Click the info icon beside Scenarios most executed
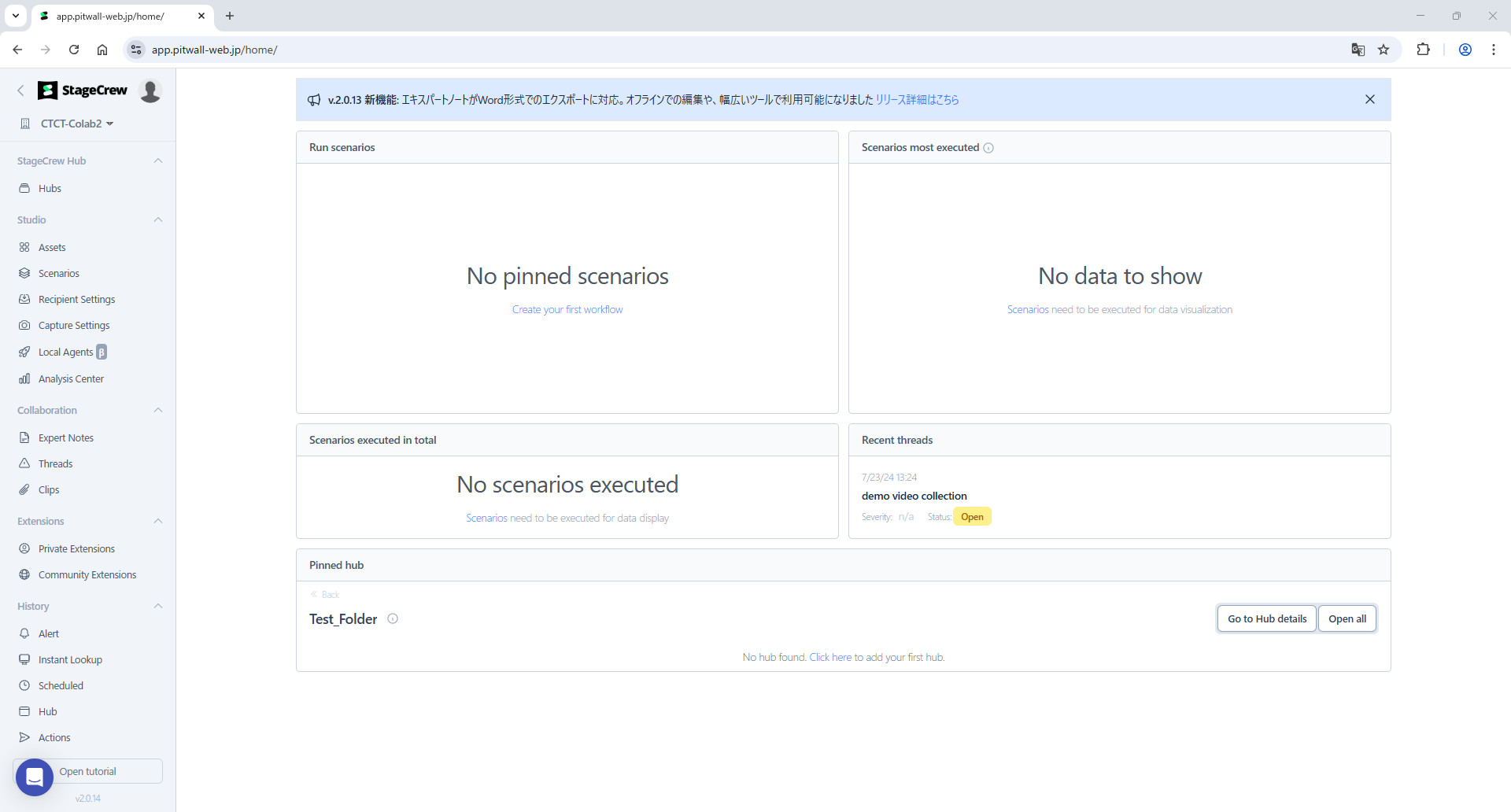This screenshot has height=812, width=1511. click(988, 148)
